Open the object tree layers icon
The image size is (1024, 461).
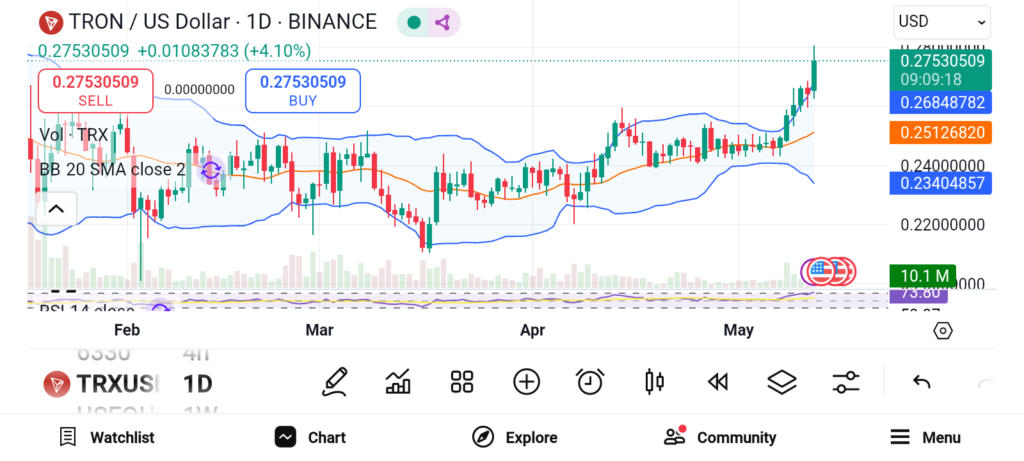781,381
